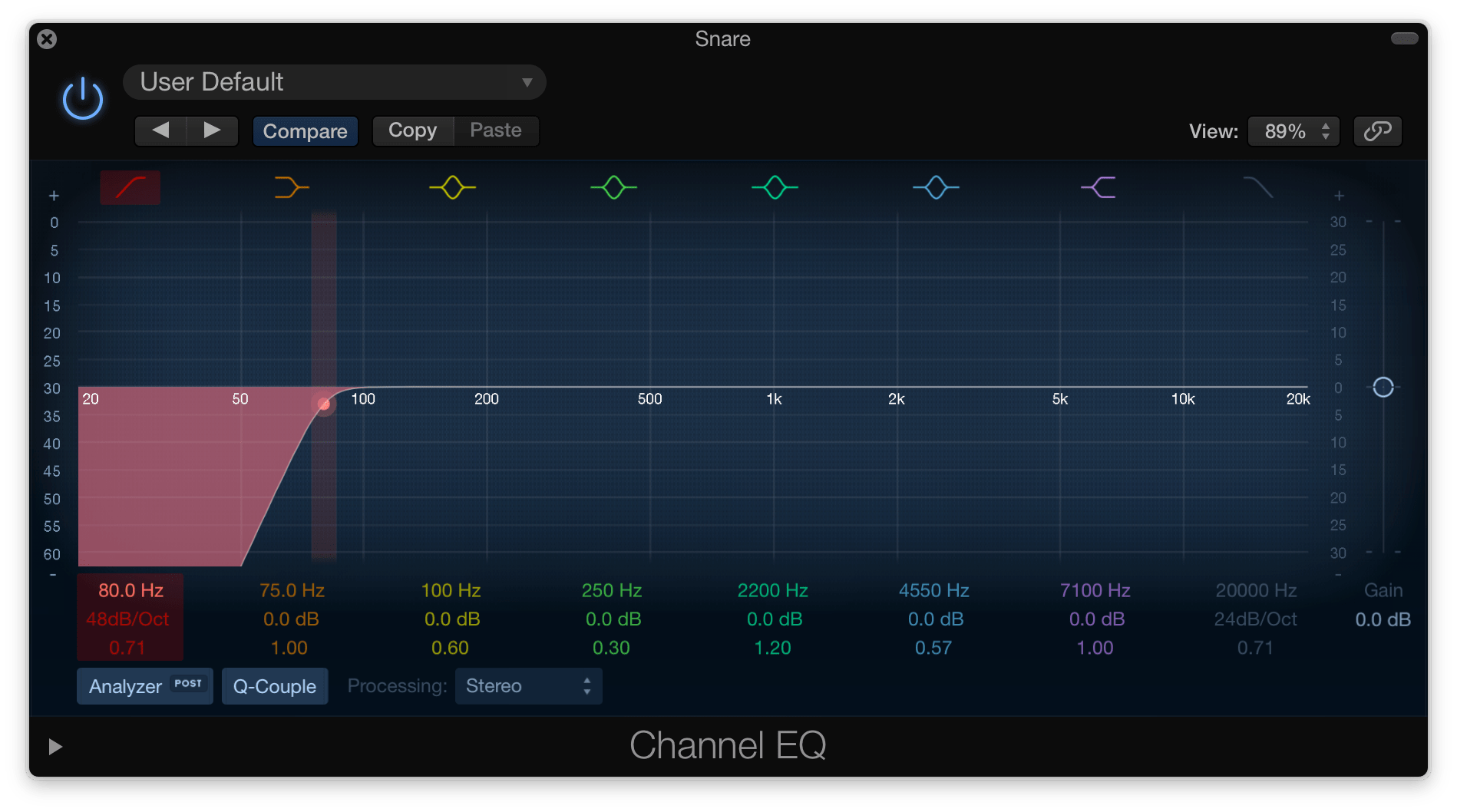Viewport: 1457px width, 812px height.
Task: Toggle the red high-pass filter band icon
Action: pos(131,187)
